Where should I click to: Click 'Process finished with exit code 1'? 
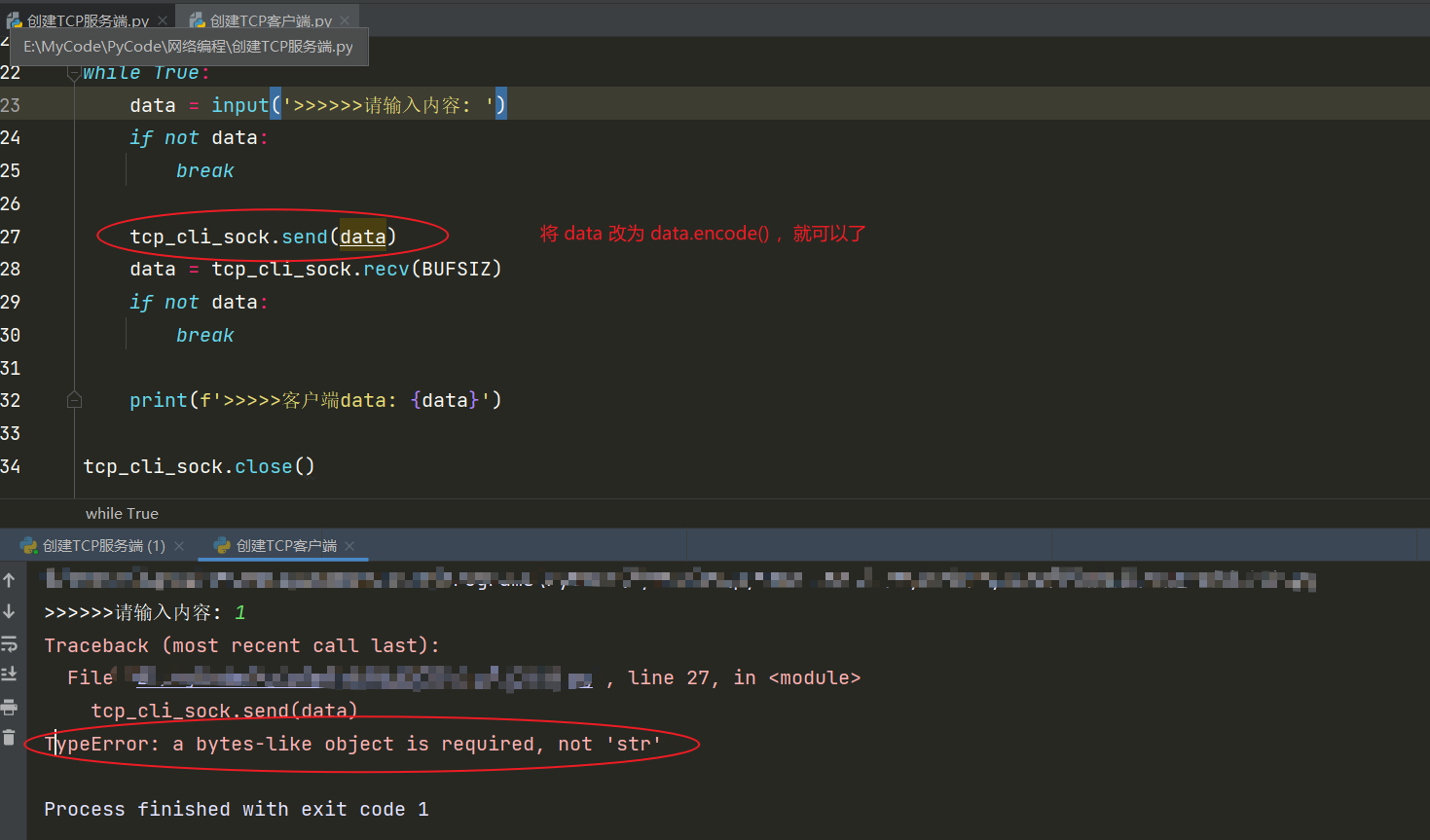coord(237,810)
